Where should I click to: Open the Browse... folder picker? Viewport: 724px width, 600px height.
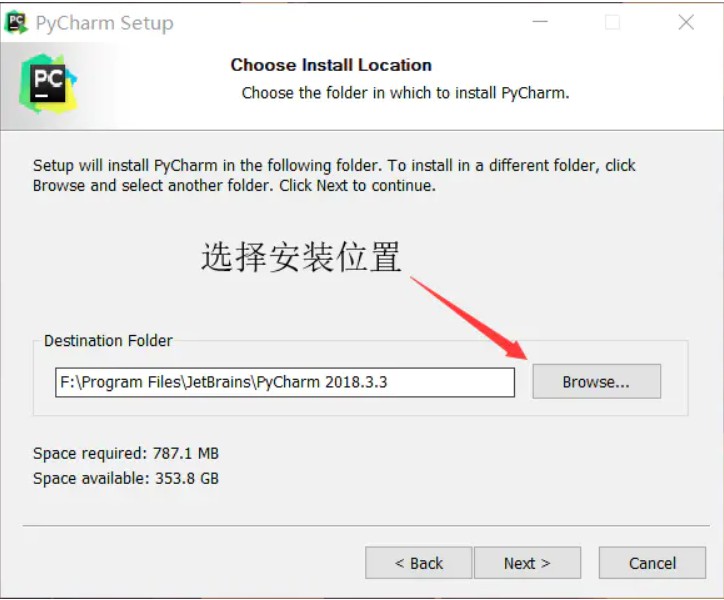point(597,382)
